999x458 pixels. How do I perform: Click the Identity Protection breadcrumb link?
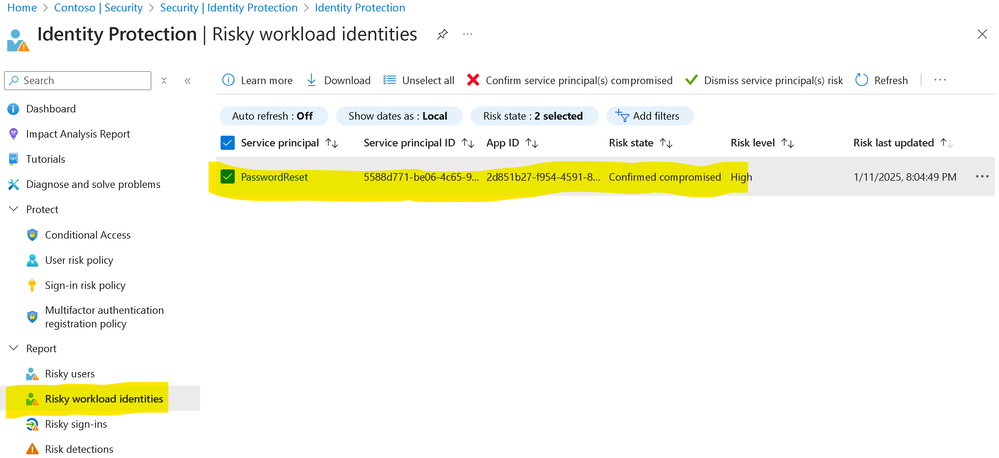pyautogui.click(x=360, y=8)
